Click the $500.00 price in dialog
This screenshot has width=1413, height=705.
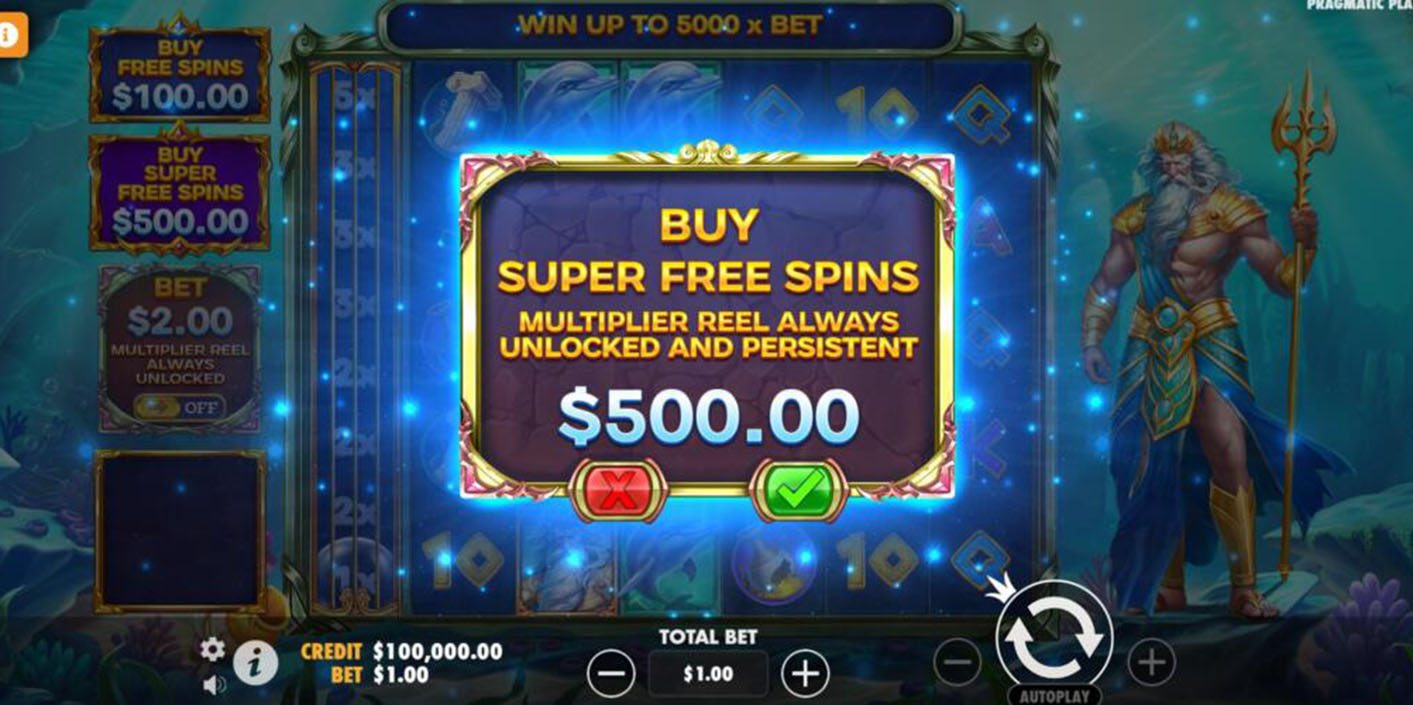[x=708, y=415]
